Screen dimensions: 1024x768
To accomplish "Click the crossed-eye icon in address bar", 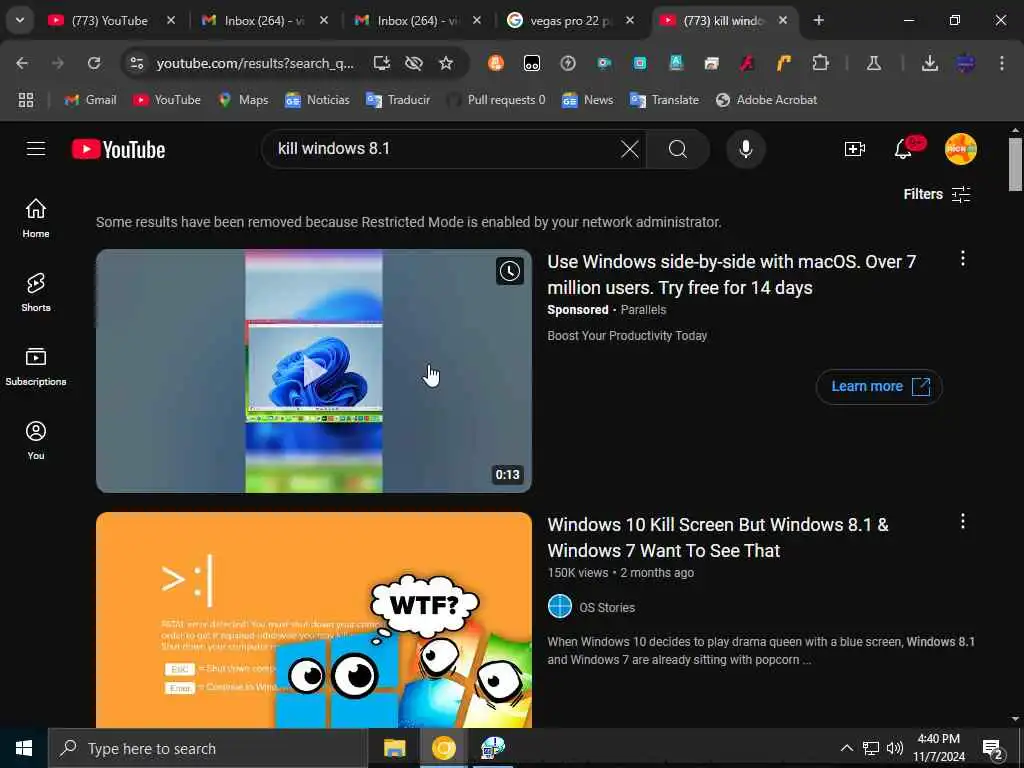I will point(413,63).
